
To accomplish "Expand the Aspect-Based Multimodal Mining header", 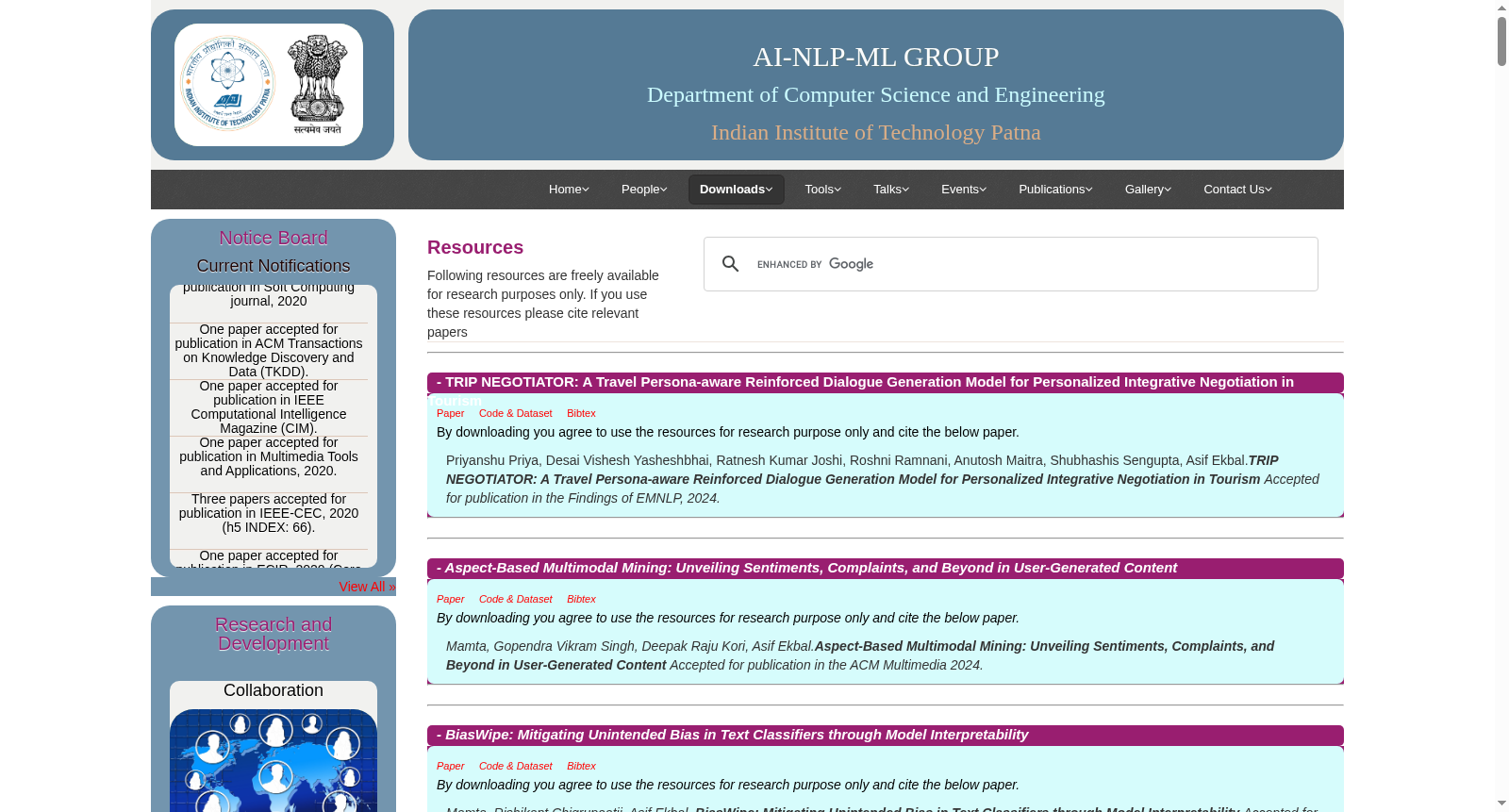I will 885,568.
